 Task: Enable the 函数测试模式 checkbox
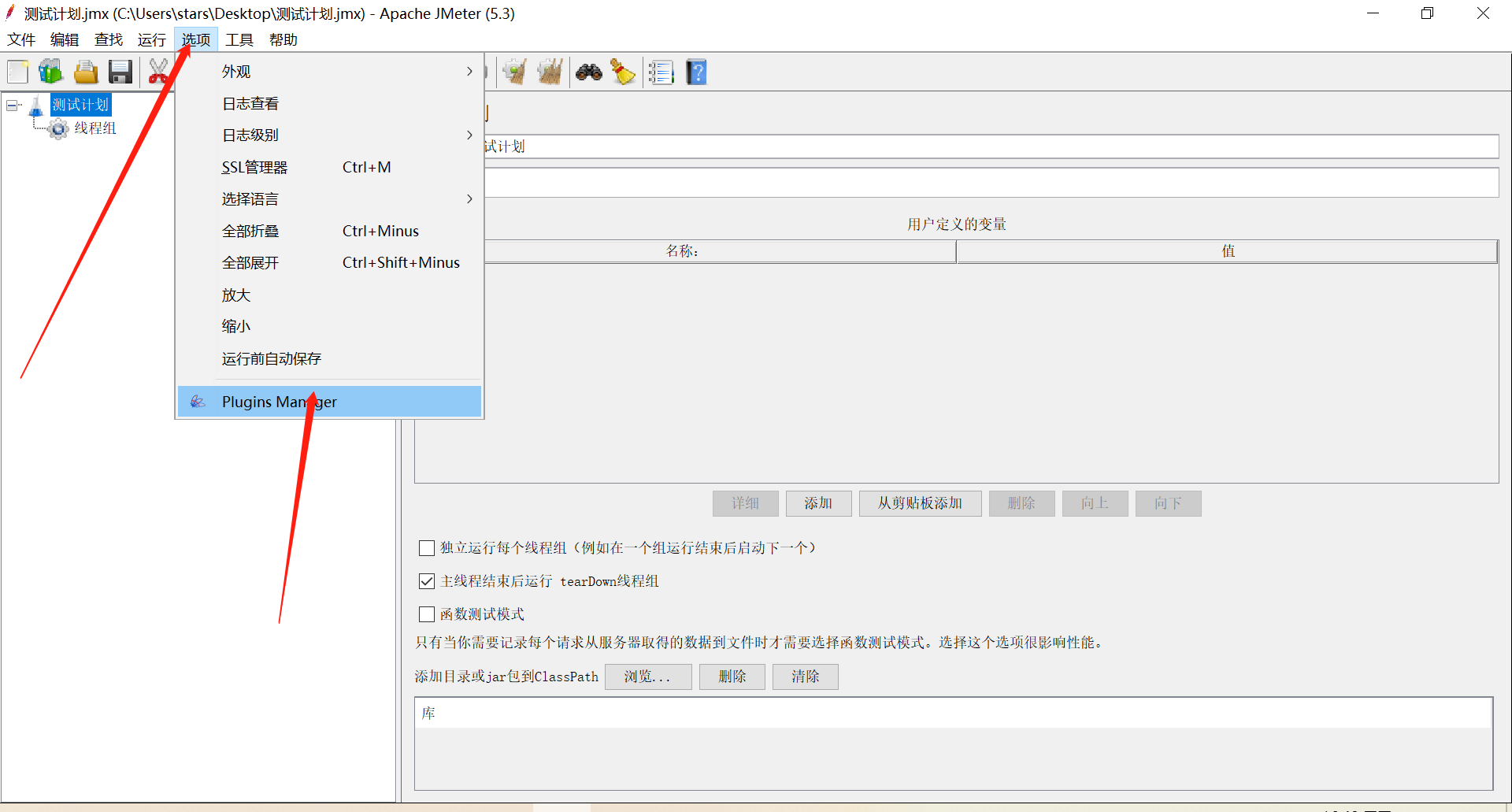(x=427, y=614)
